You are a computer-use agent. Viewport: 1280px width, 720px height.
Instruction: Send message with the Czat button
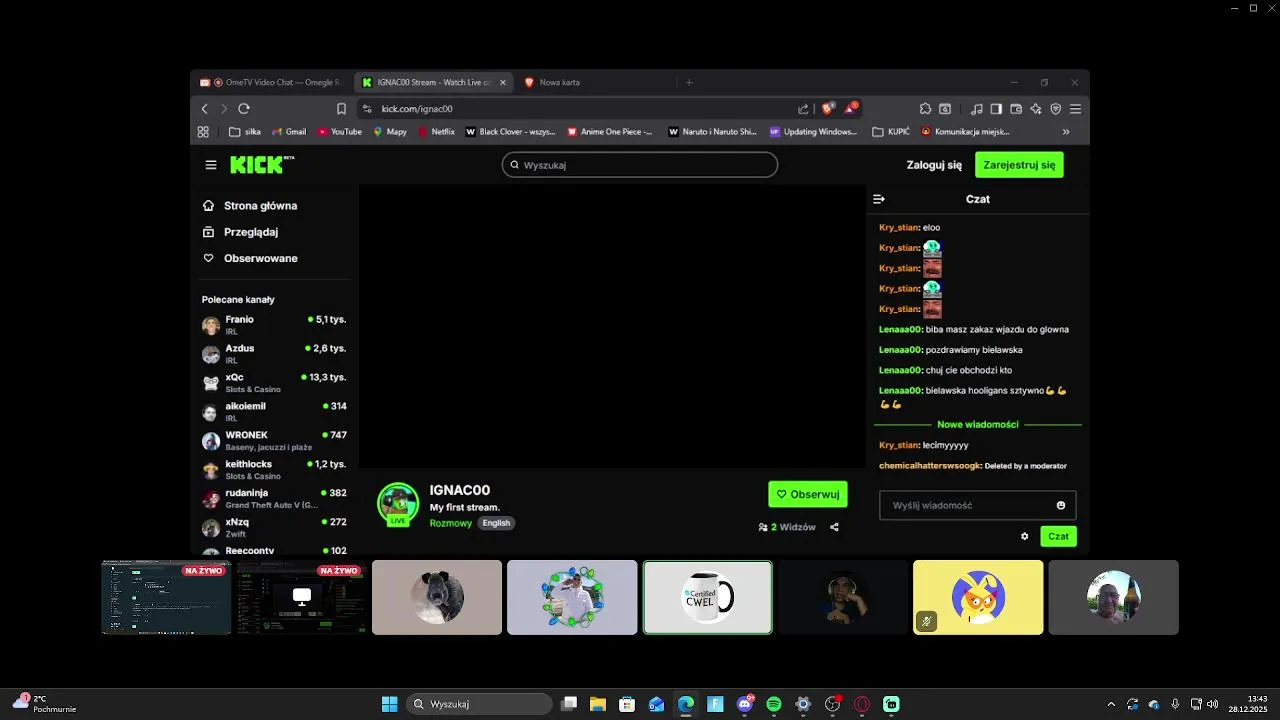pyautogui.click(x=1058, y=536)
